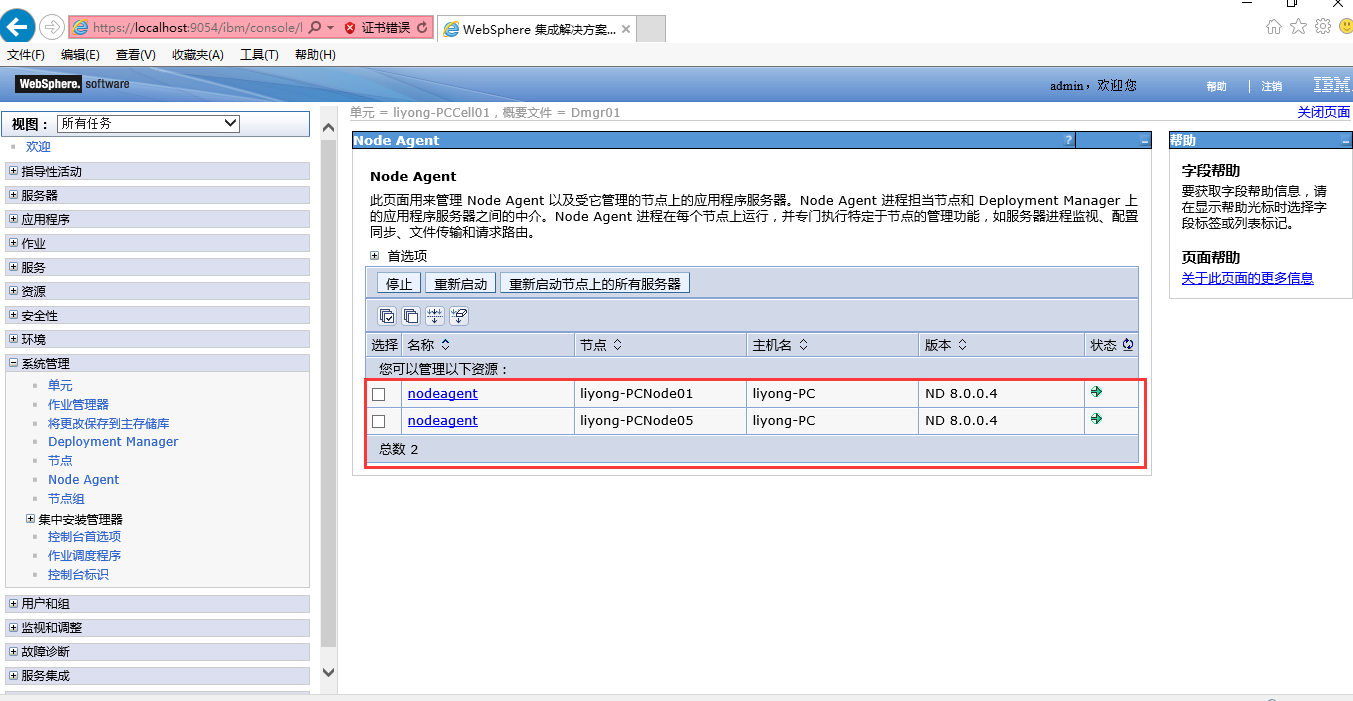The image size is (1353, 701).
Task: Click the 注销 logout link
Action: pyautogui.click(x=1272, y=86)
